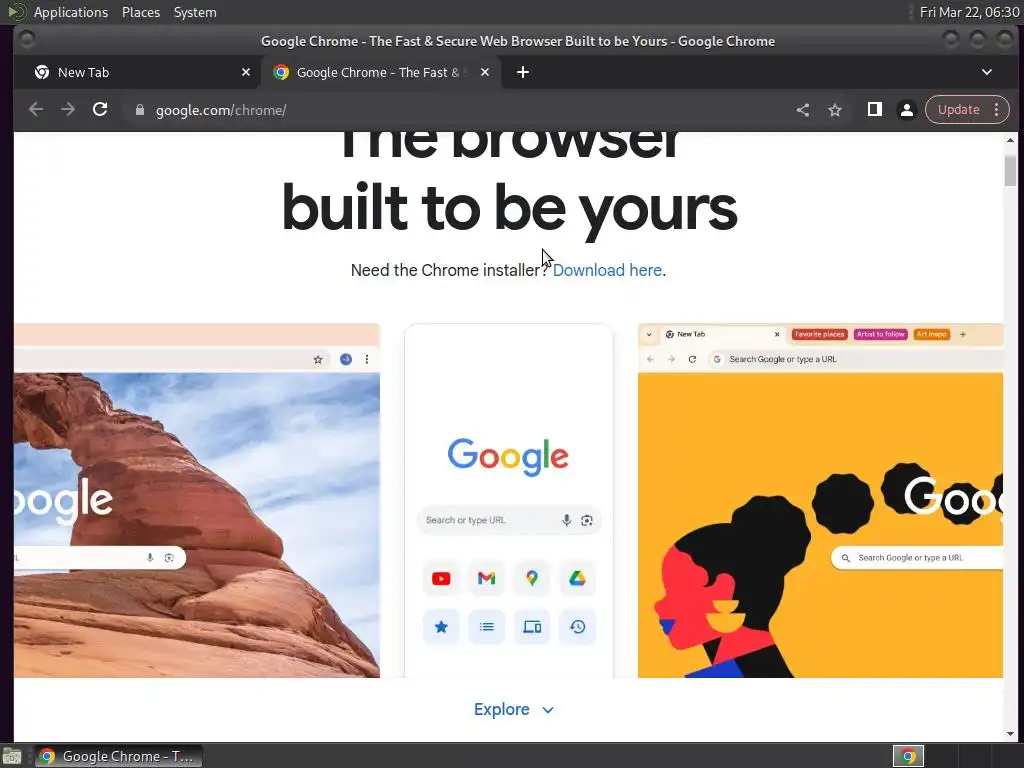Select the Google Chrome - The Fast tab
This screenshot has width=1024, height=768.
click(381, 72)
